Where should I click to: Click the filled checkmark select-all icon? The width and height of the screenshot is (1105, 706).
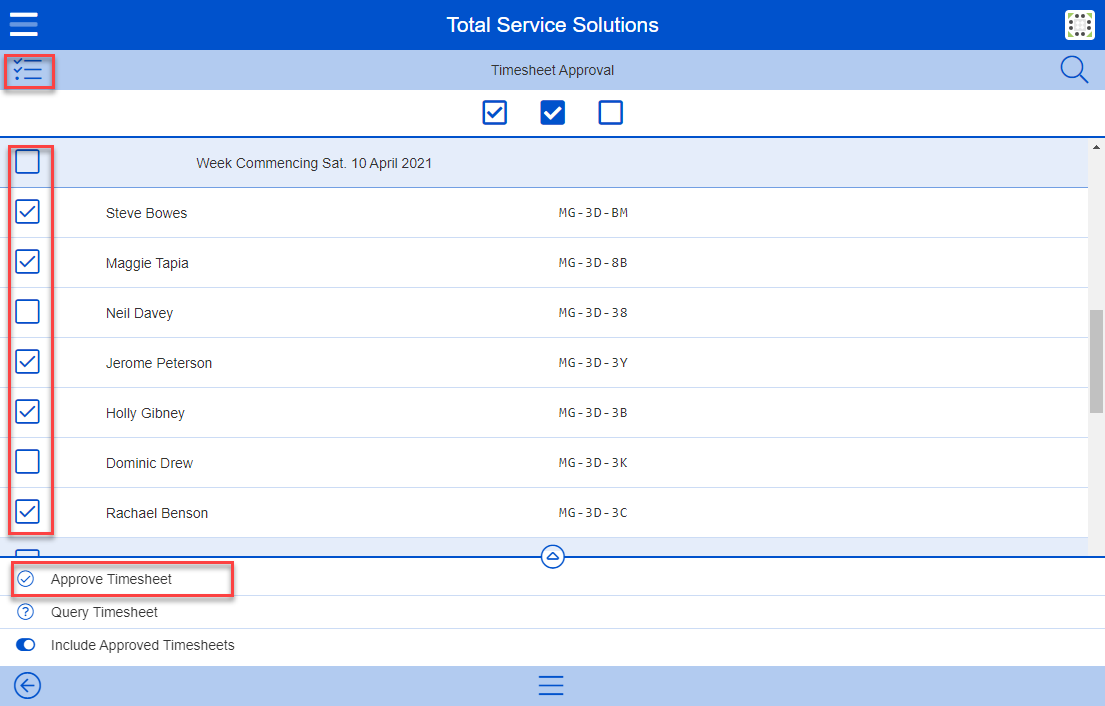552,112
